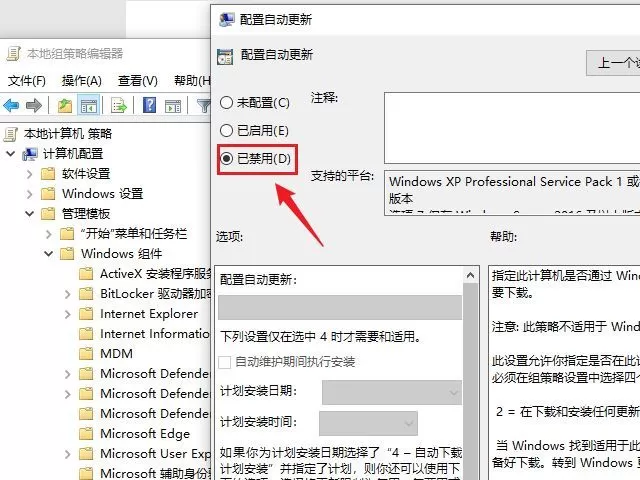The image size is (640, 480).
Task: Click the Export list toolbar icon
Action: click(x=118, y=106)
